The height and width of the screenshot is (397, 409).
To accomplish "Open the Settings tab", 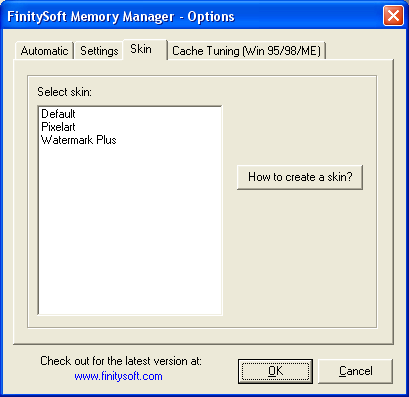I will point(99,51).
